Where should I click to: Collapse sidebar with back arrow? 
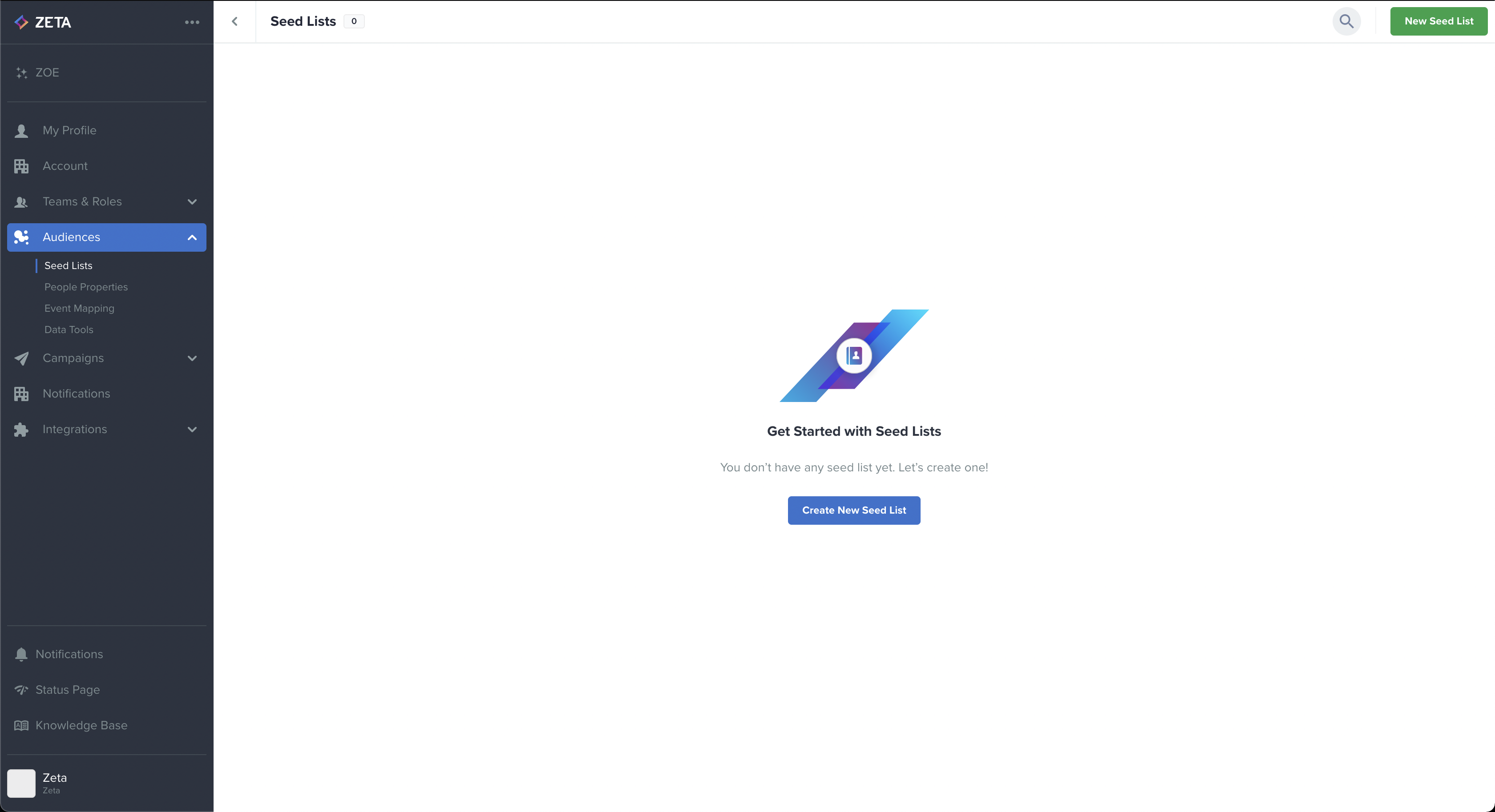click(x=234, y=21)
